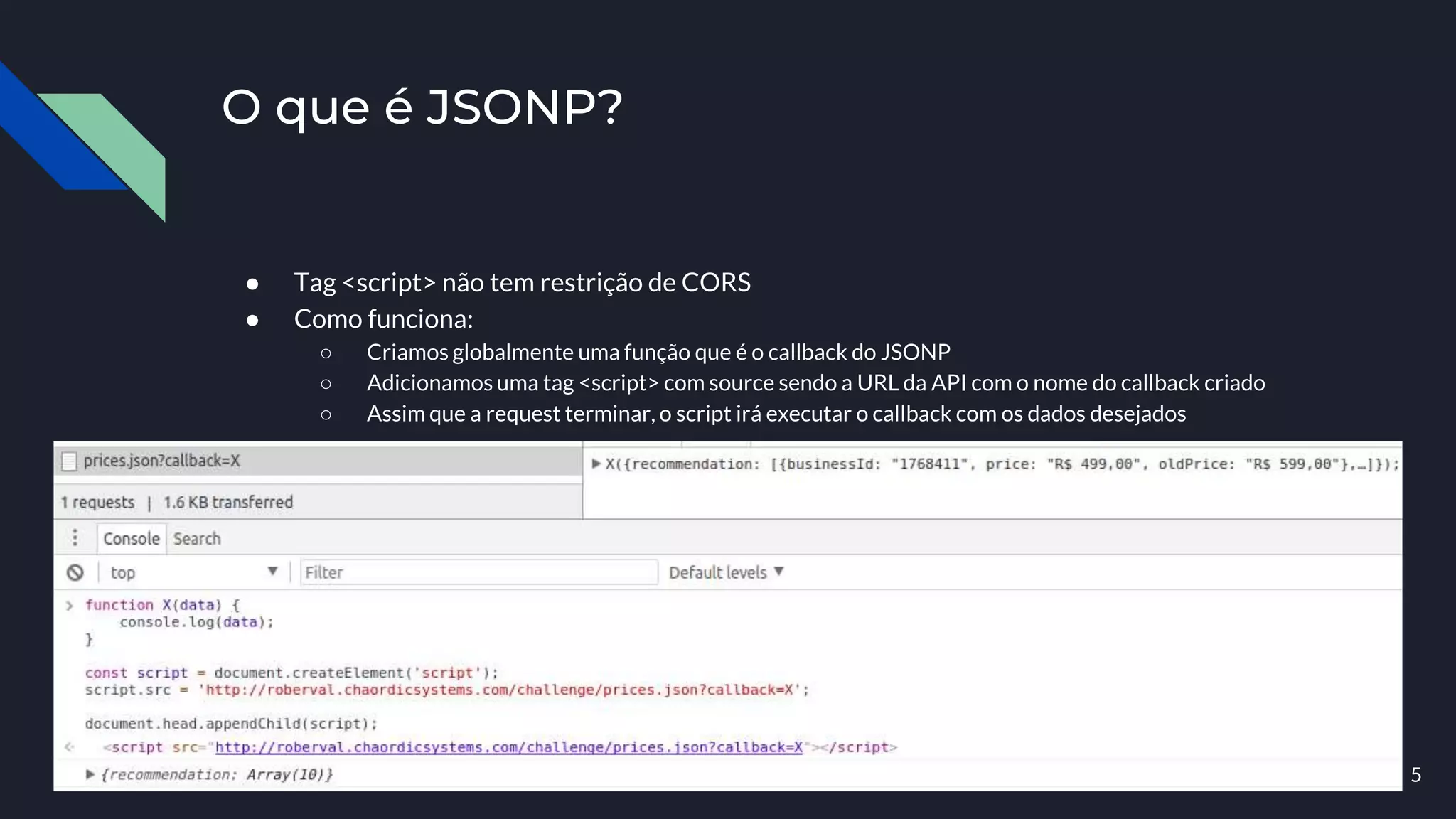The image size is (1456, 819).
Task: Select the prices.json?callback=X request row
Action: pos(318,461)
